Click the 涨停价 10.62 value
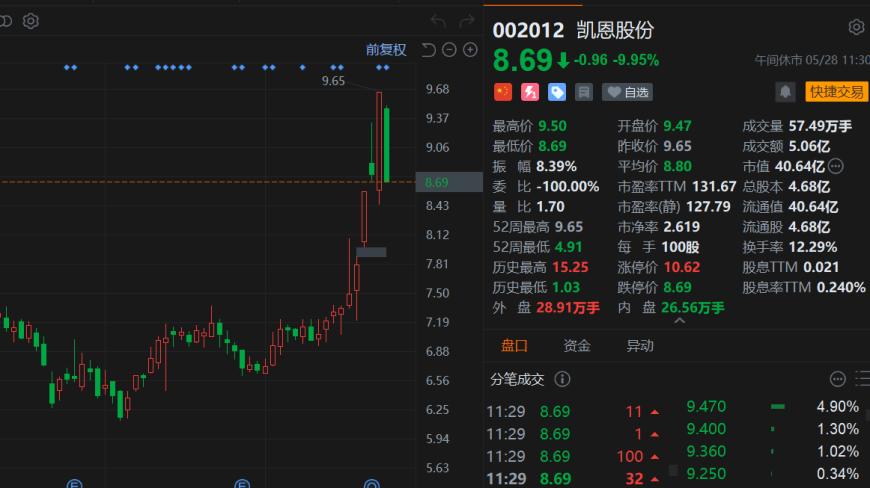 (682, 267)
